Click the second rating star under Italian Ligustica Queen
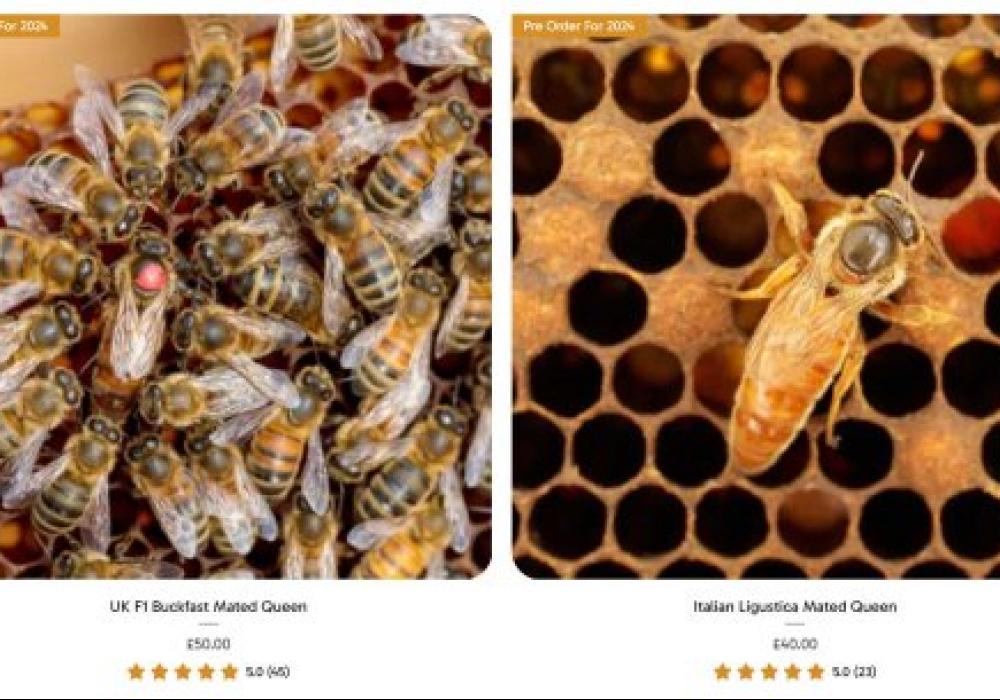The image size is (1000, 700). [746, 671]
